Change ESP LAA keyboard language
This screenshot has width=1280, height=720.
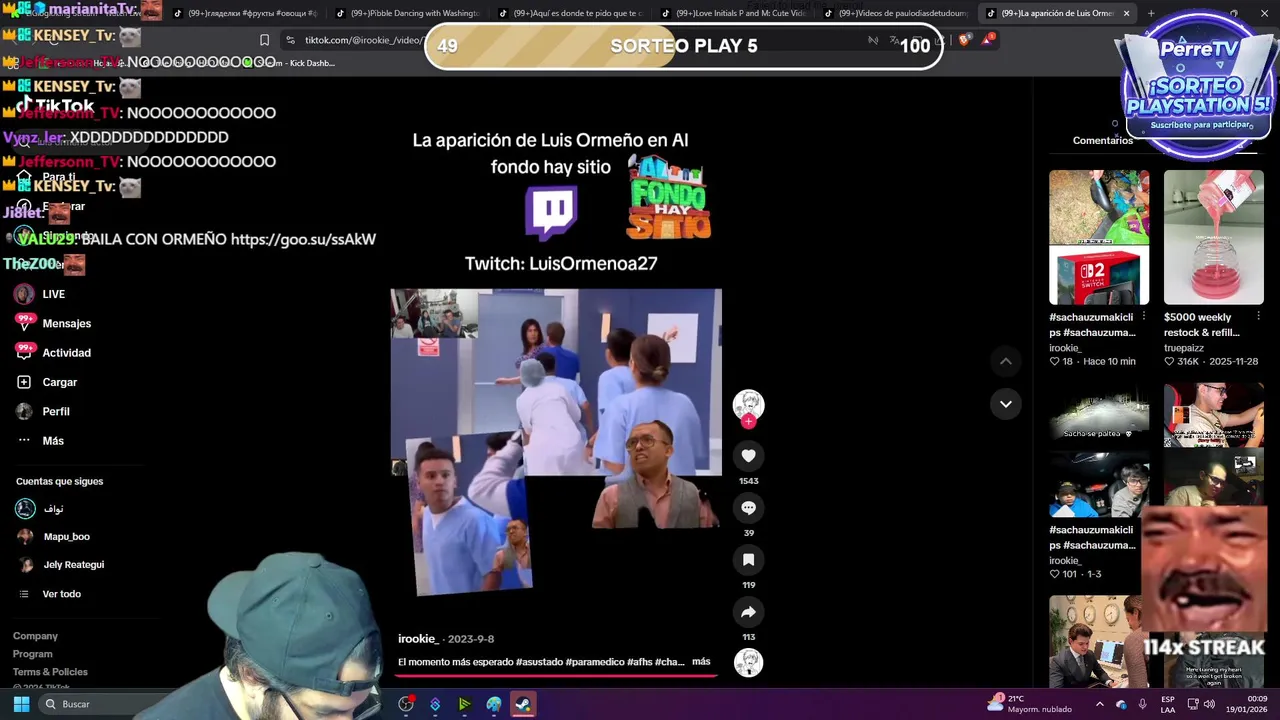[x=1168, y=704]
